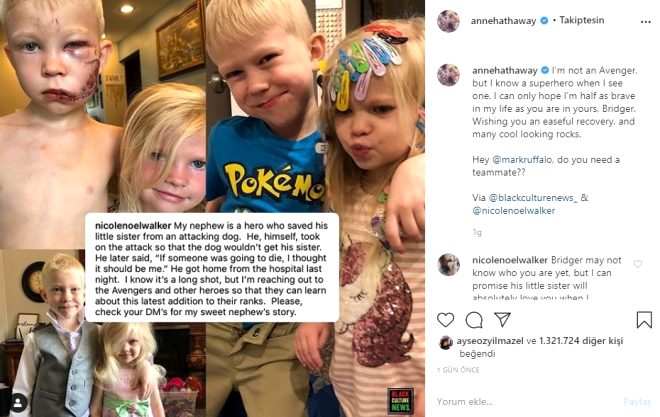Open the three-dot more options menu

[x=646, y=22]
